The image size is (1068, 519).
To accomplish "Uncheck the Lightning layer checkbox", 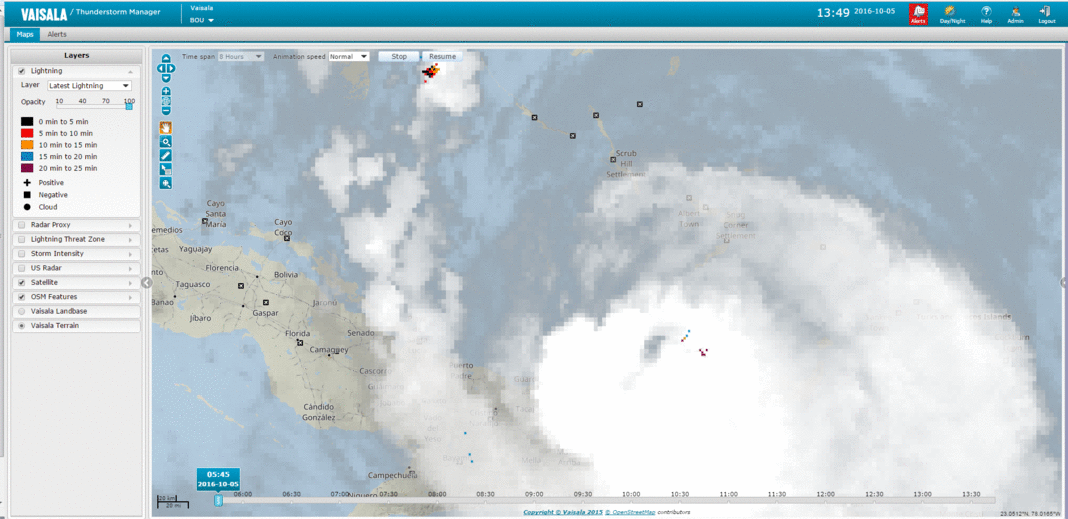I will pos(22,71).
